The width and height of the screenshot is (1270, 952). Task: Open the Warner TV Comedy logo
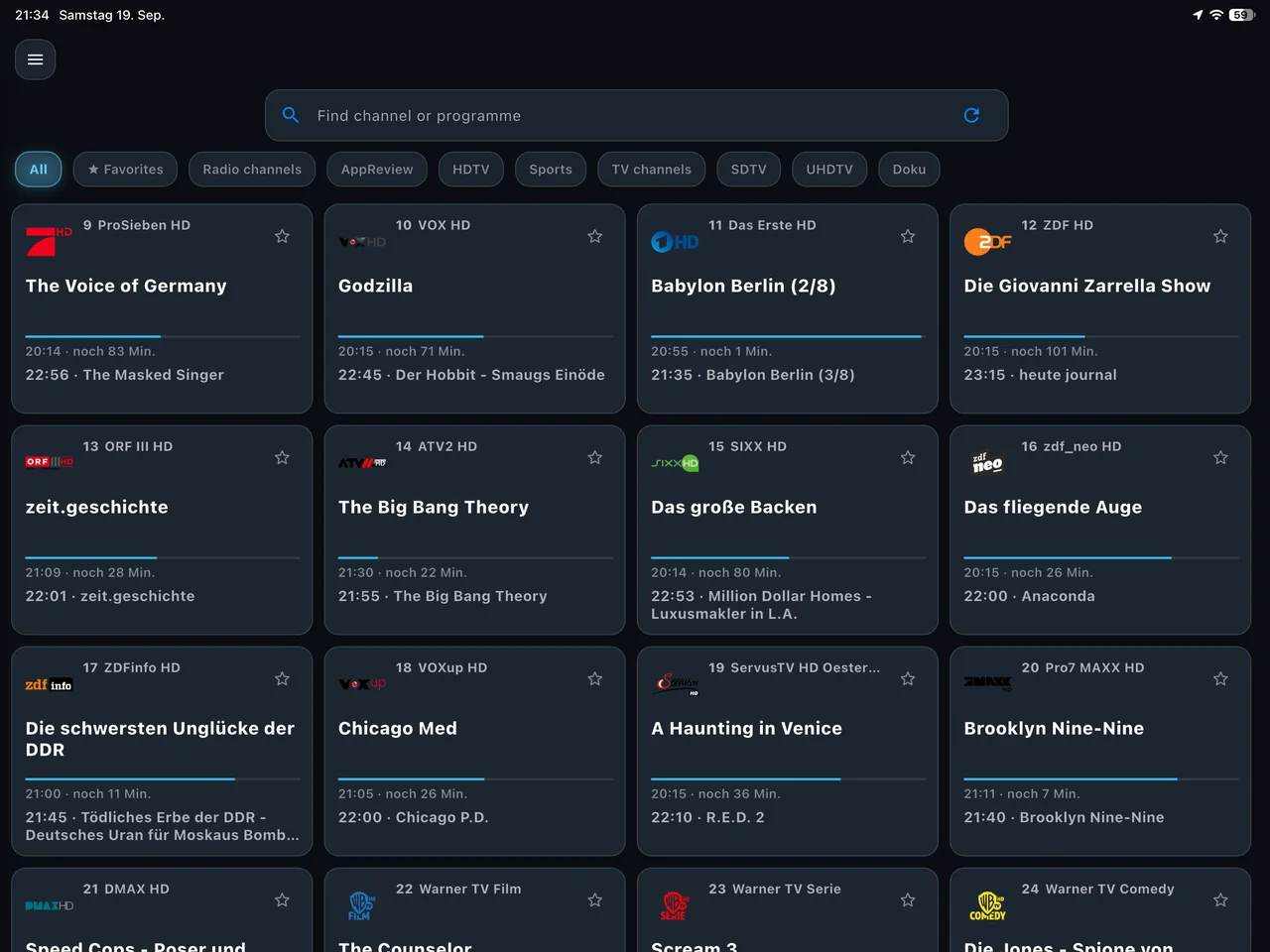click(x=987, y=905)
